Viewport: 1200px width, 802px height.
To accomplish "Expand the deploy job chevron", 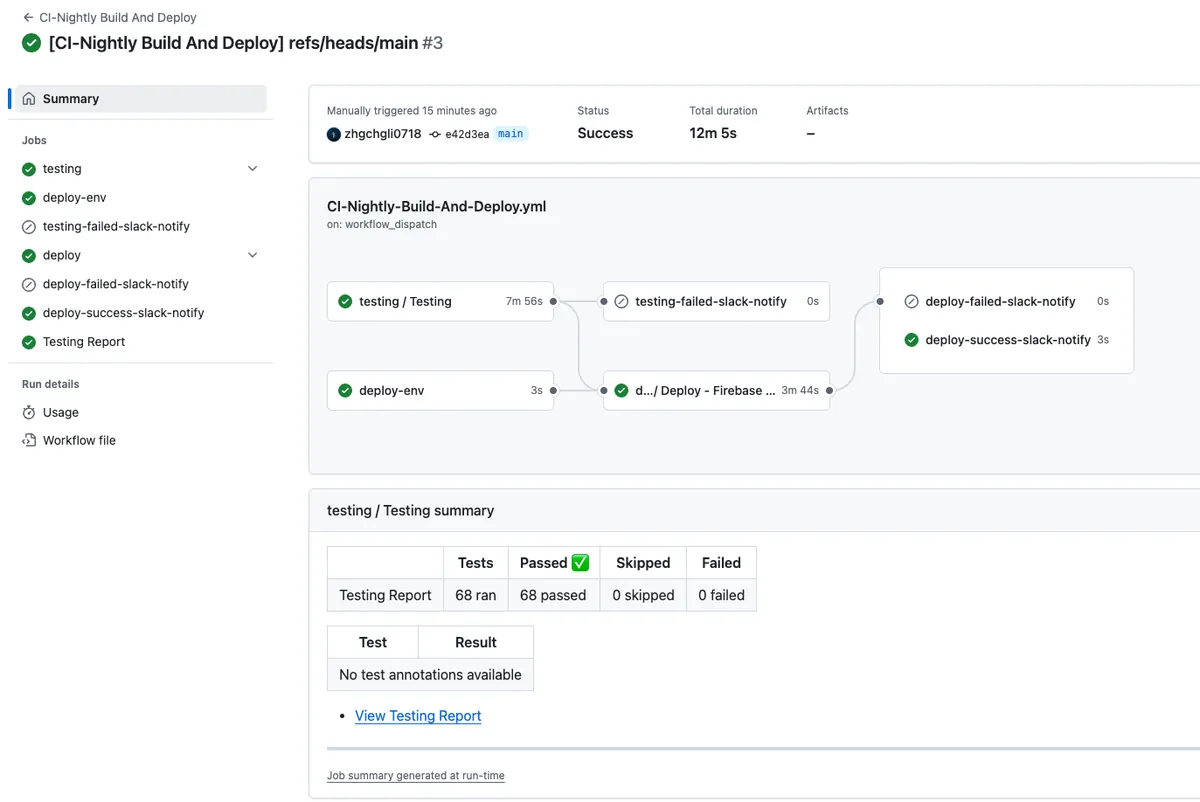I will click(x=252, y=255).
